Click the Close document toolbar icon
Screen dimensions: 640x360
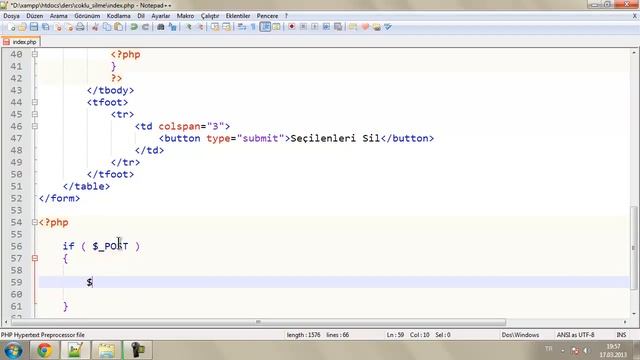point(58,27)
